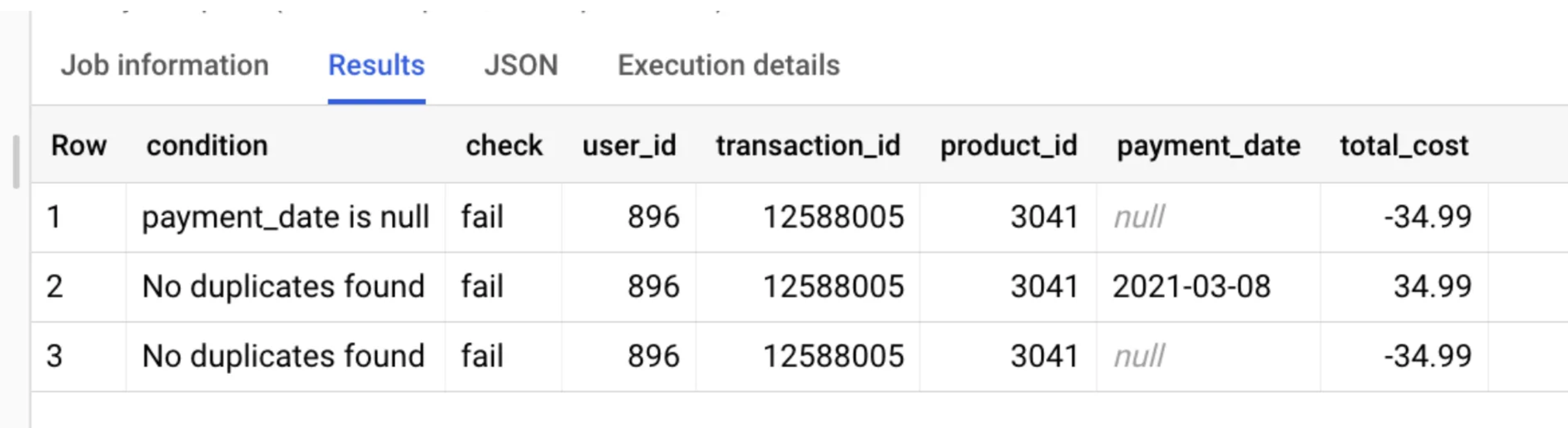Click the product_id column header
The image size is (1568, 428).
tap(1008, 146)
